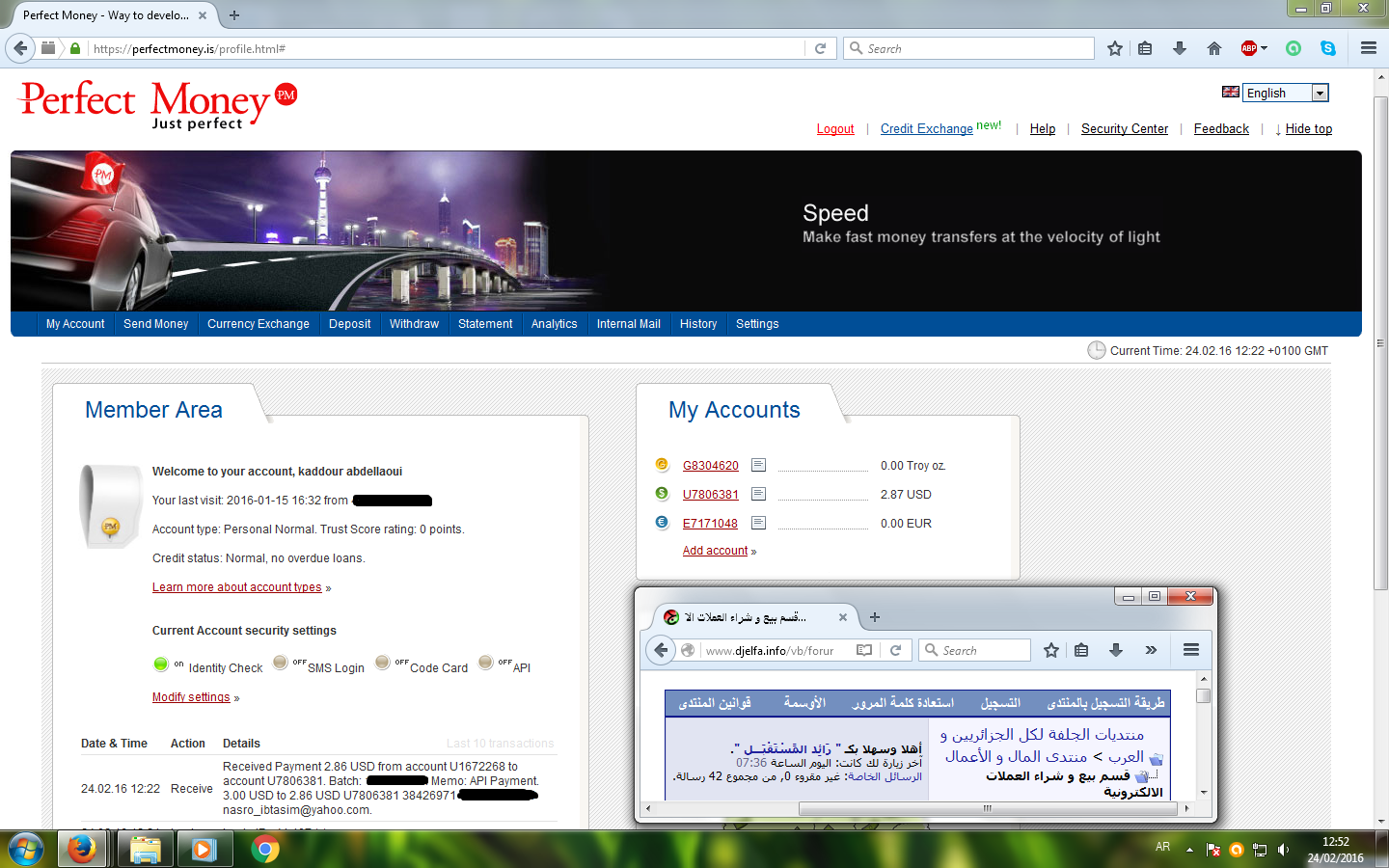1389x868 pixels.
Task: Open Windows Explorer from the taskbar
Action: [x=145, y=849]
